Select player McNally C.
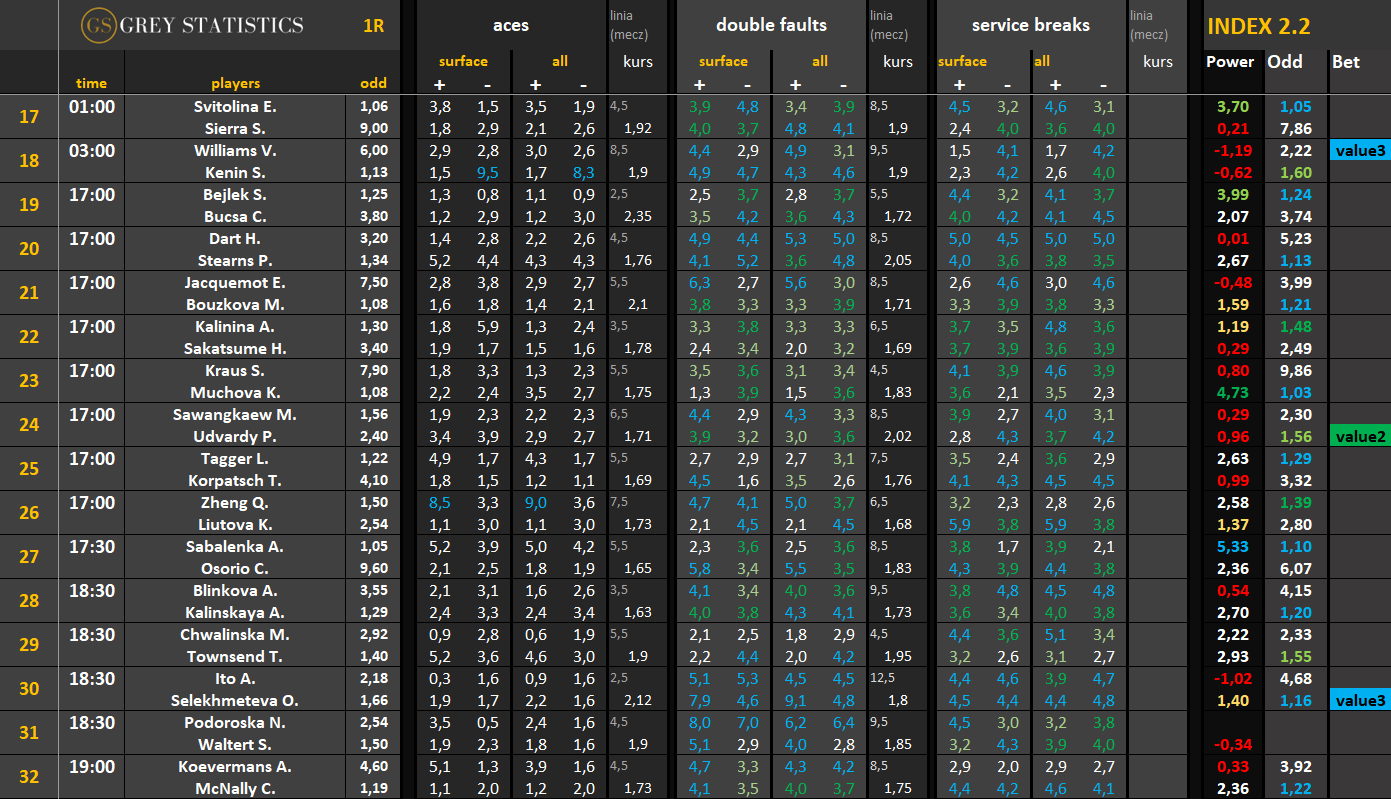This screenshot has height=799, width=1391. 235,788
